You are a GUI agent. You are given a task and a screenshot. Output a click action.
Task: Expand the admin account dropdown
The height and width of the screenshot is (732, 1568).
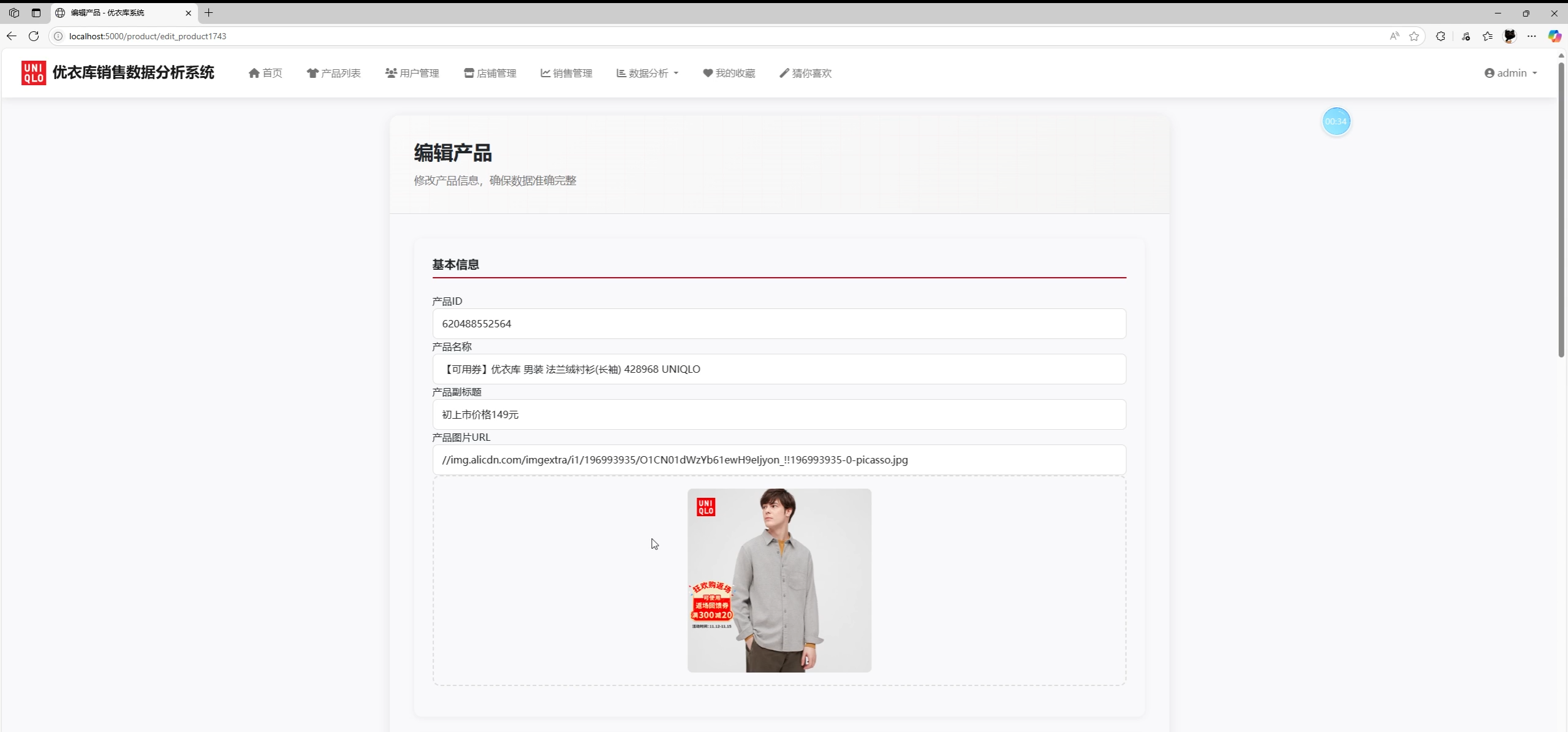1511,73
